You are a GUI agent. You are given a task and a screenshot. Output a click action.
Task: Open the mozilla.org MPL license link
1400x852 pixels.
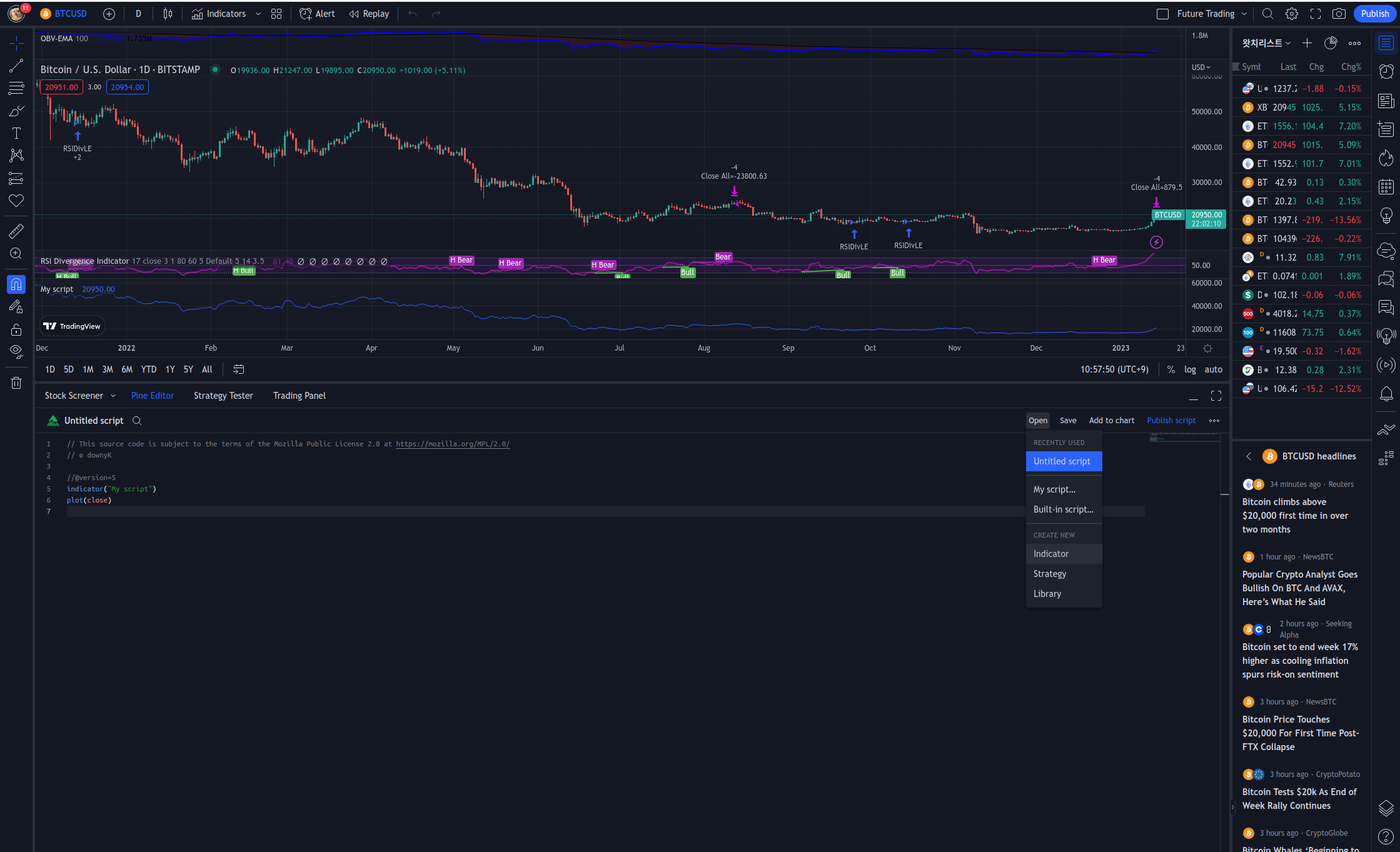pyautogui.click(x=452, y=444)
